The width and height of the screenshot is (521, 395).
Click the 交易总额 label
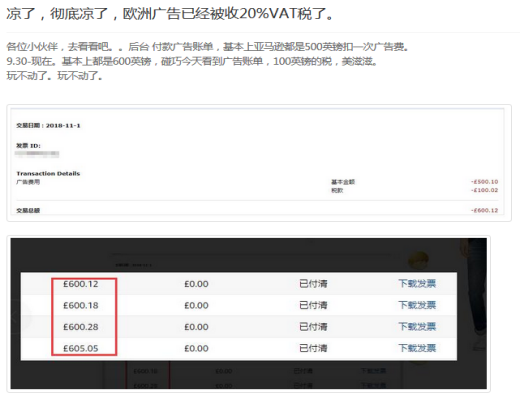(x=28, y=210)
